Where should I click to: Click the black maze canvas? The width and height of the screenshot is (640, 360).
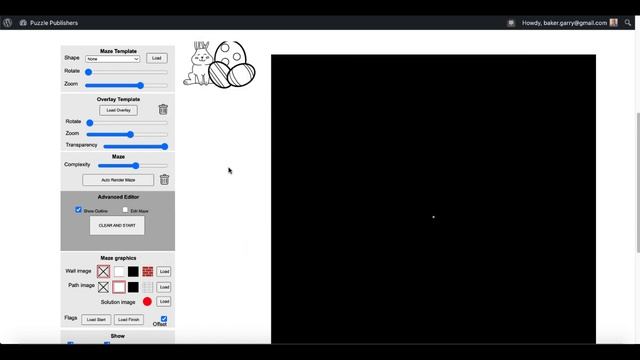(x=433, y=199)
